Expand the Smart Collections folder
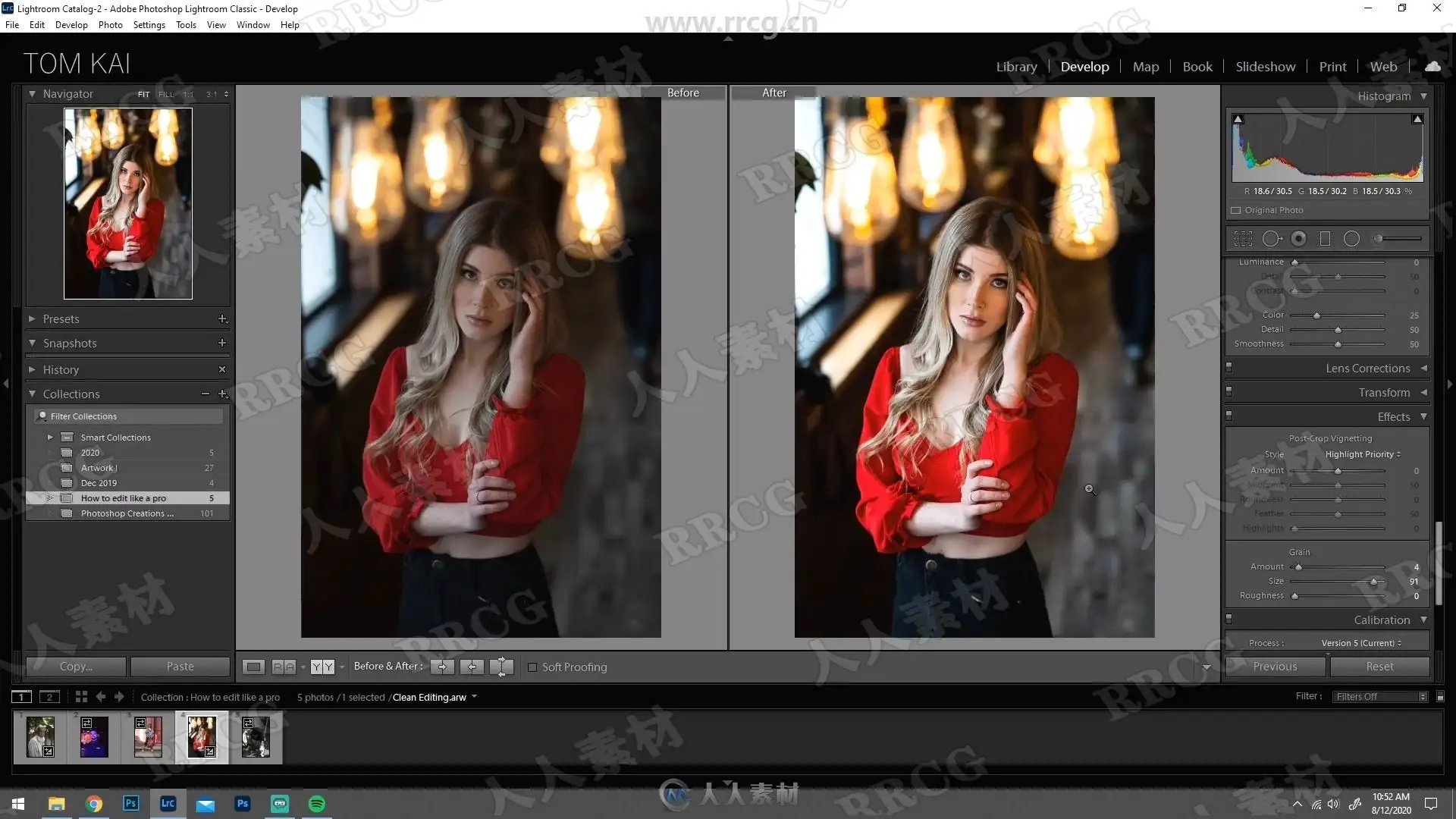This screenshot has height=819, width=1456. (x=50, y=438)
